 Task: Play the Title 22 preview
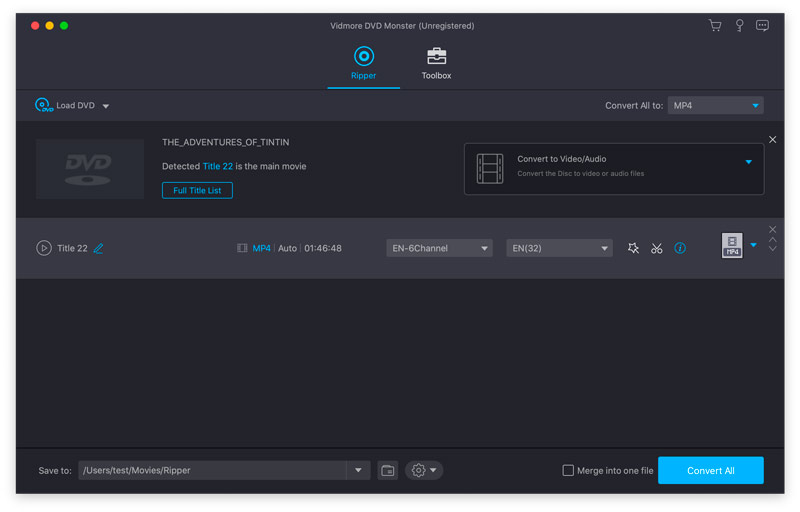[x=44, y=248]
